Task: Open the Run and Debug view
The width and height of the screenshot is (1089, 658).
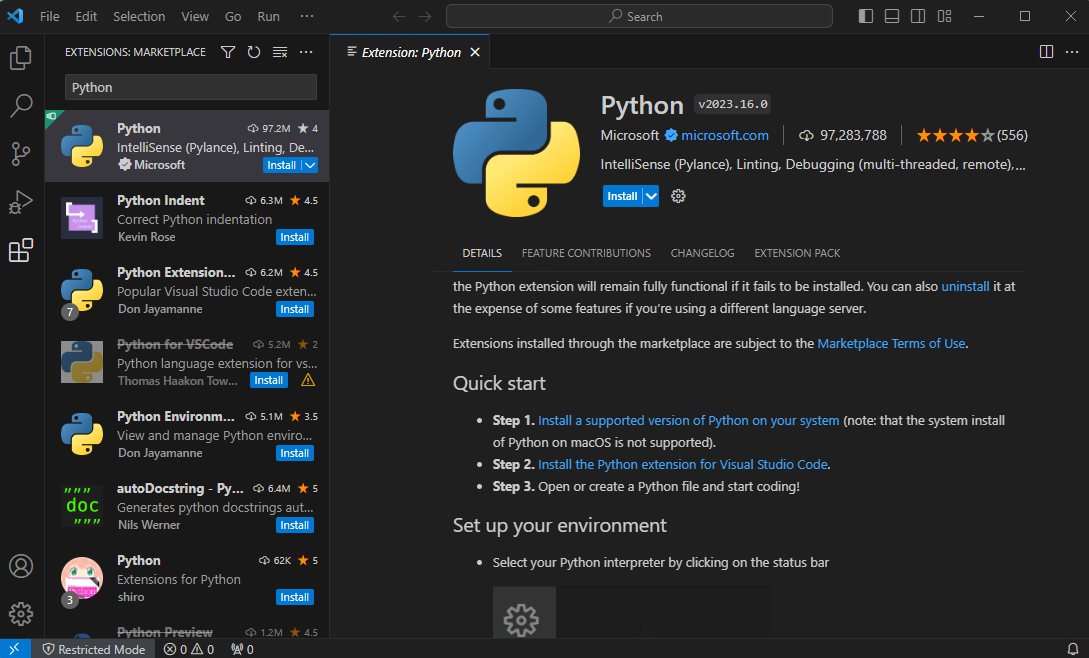Action: click(x=21, y=202)
